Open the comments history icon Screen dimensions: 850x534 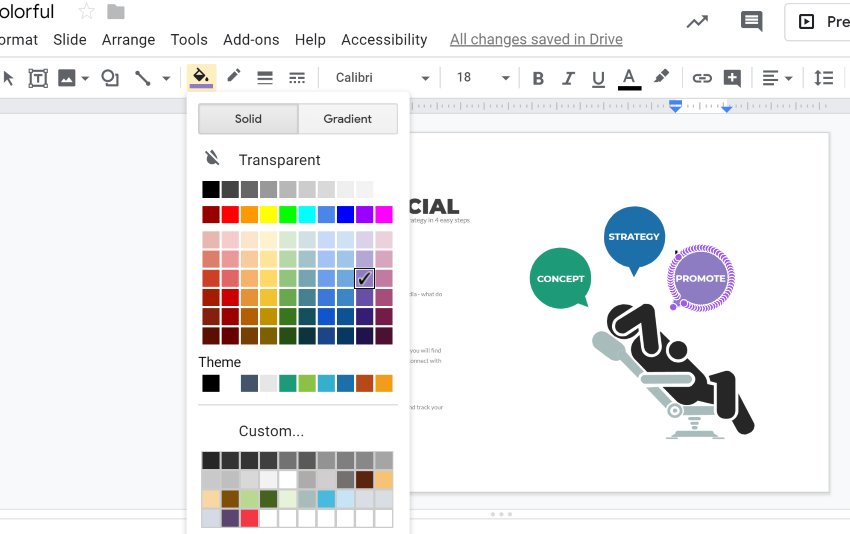(x=750, y=21)
